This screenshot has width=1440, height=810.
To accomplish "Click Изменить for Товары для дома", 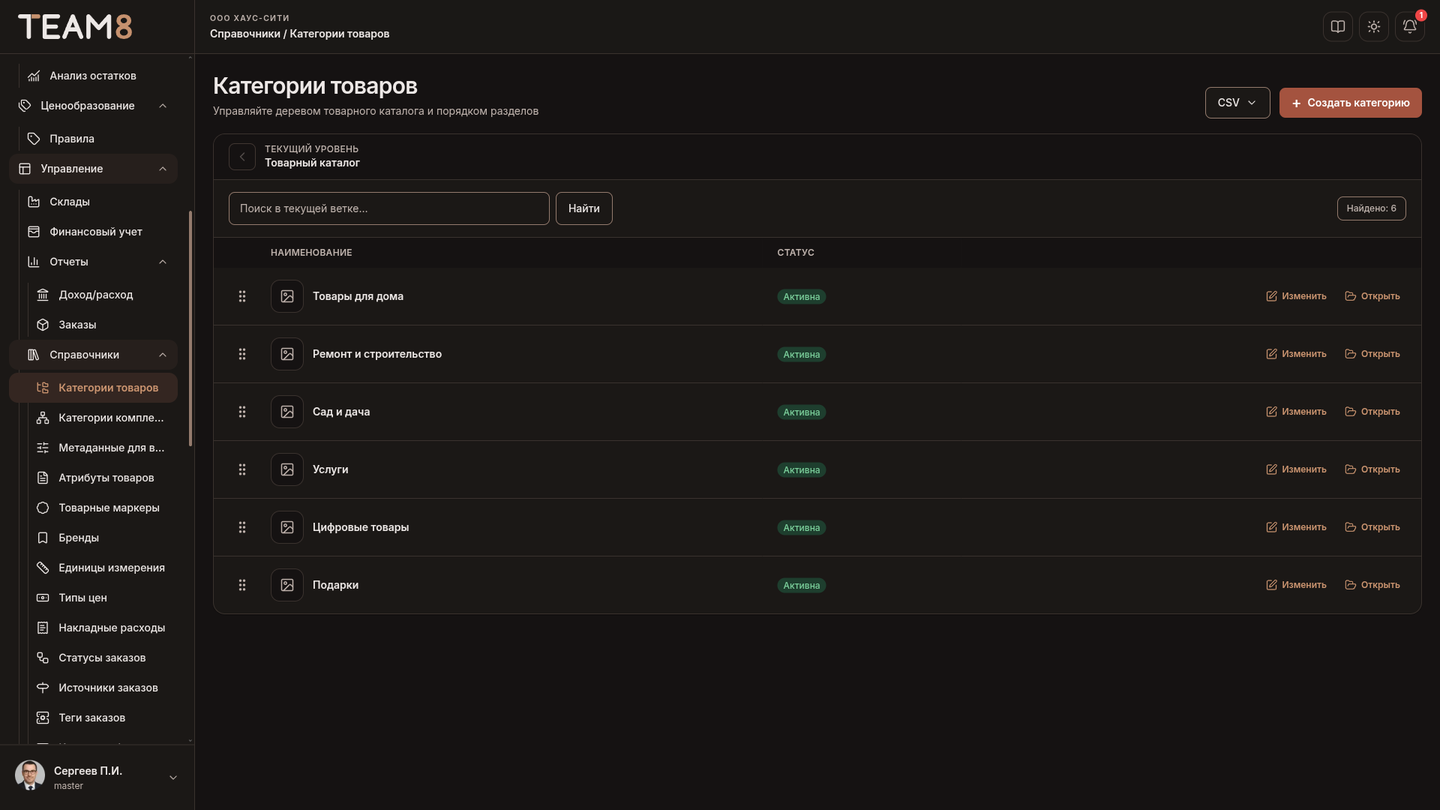I will click(1296, 296).
